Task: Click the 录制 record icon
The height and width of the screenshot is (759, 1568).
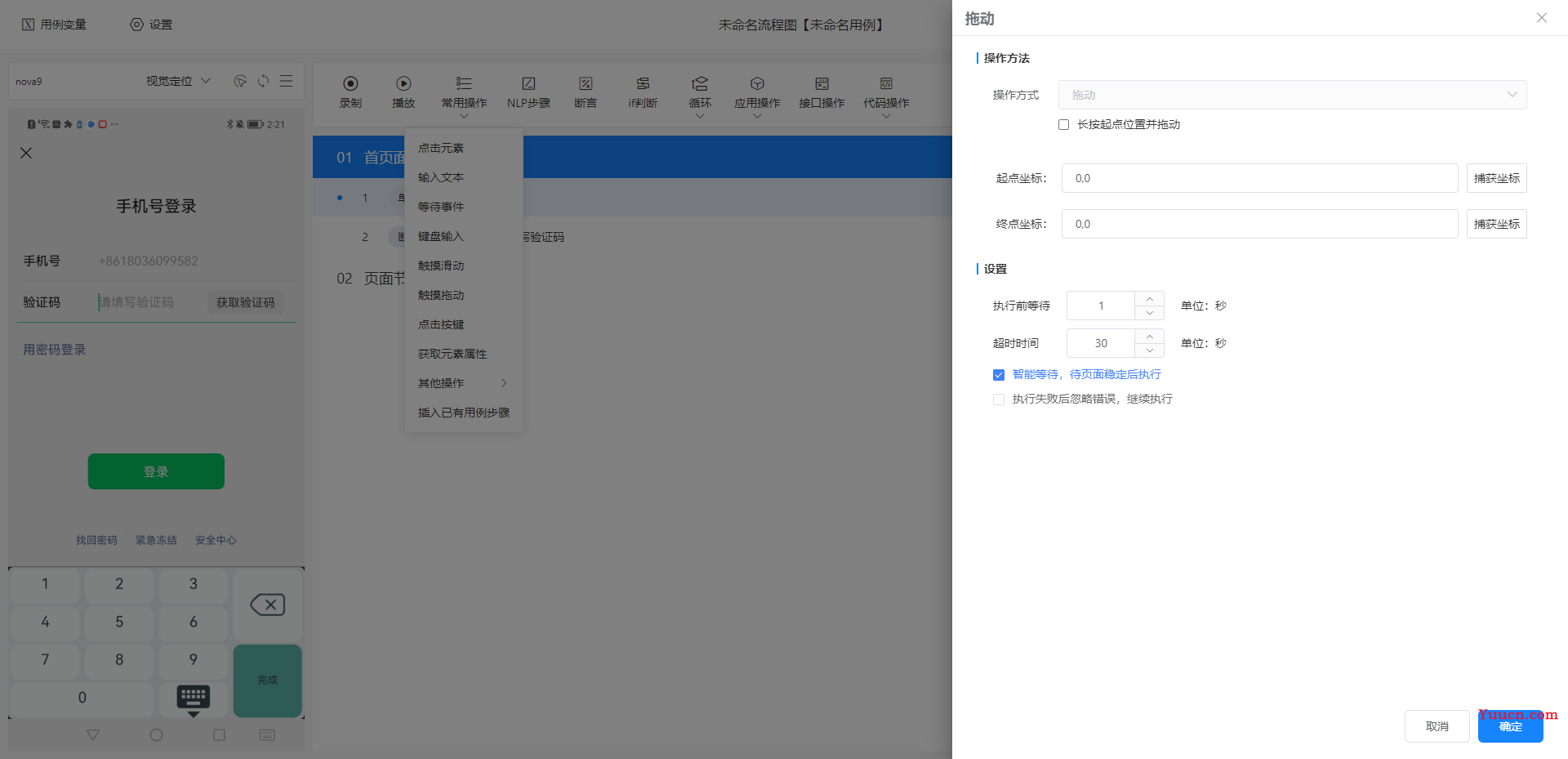Action: pos(350,83)
